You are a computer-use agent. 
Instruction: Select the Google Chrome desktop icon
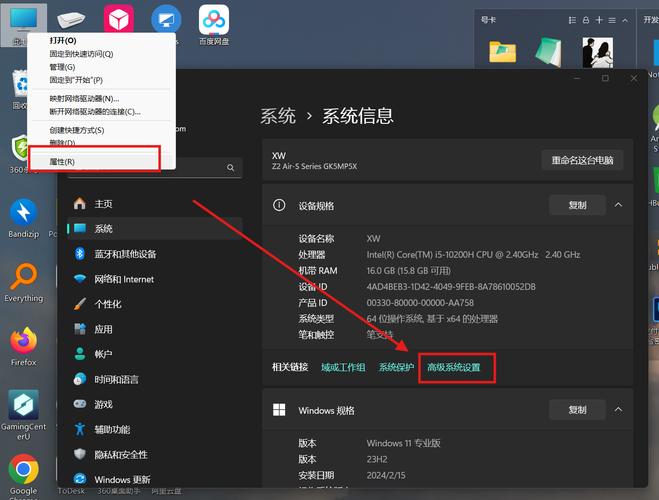pyautogui.click(x=24, y=476)
